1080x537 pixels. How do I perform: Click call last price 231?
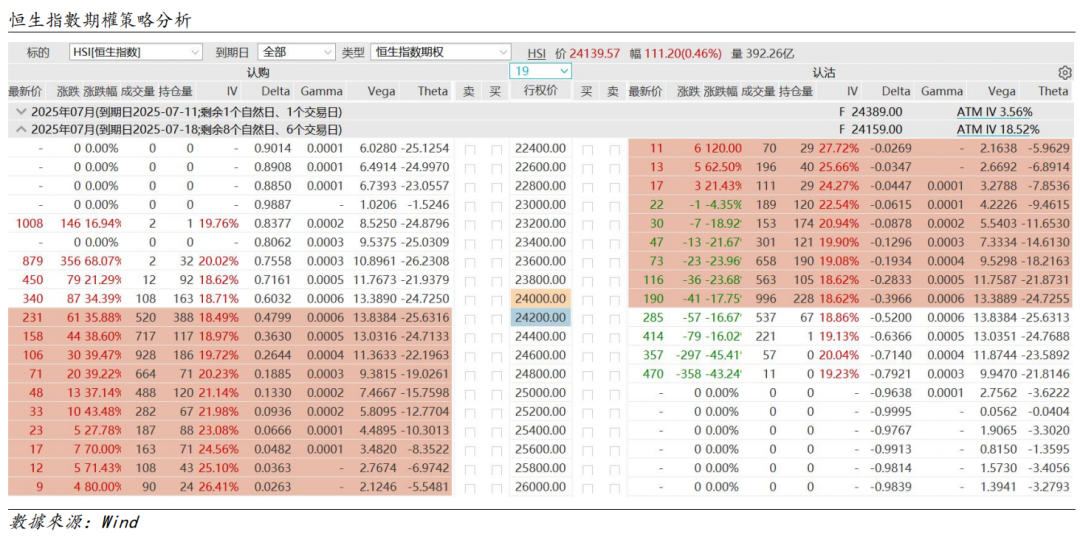(32, 318)
